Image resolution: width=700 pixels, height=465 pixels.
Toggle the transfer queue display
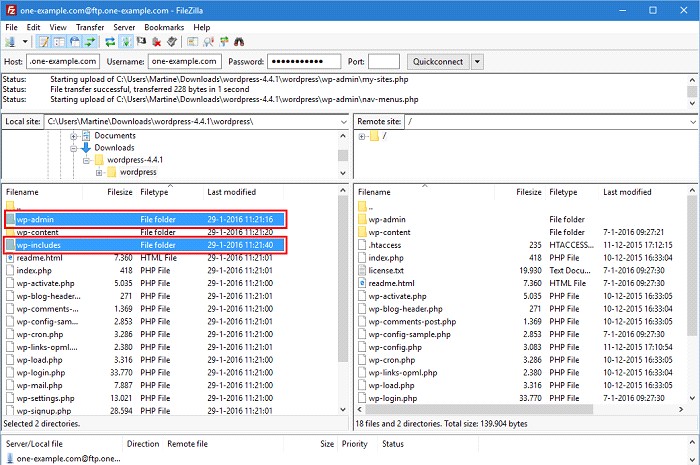90,42
